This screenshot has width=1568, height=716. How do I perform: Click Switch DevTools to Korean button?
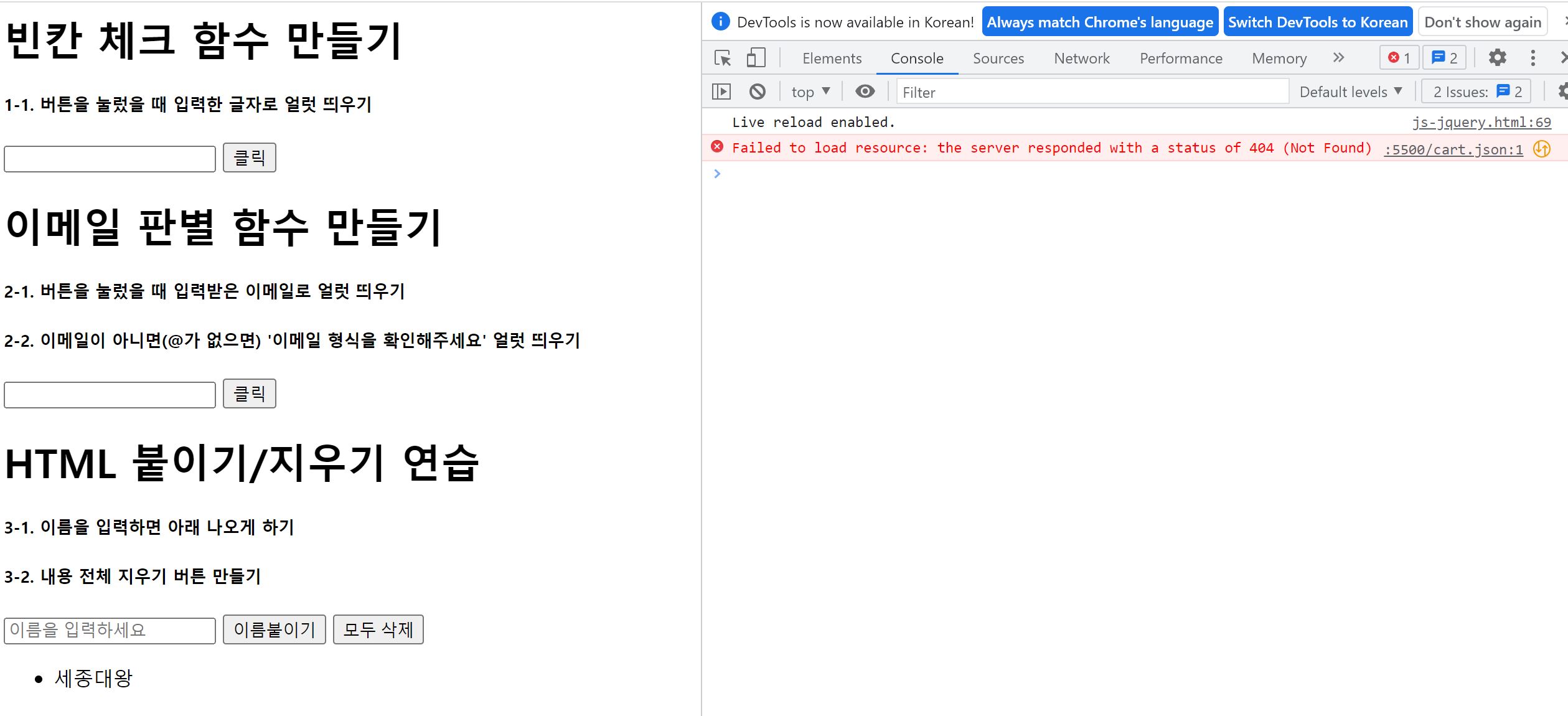point(1318,22)
